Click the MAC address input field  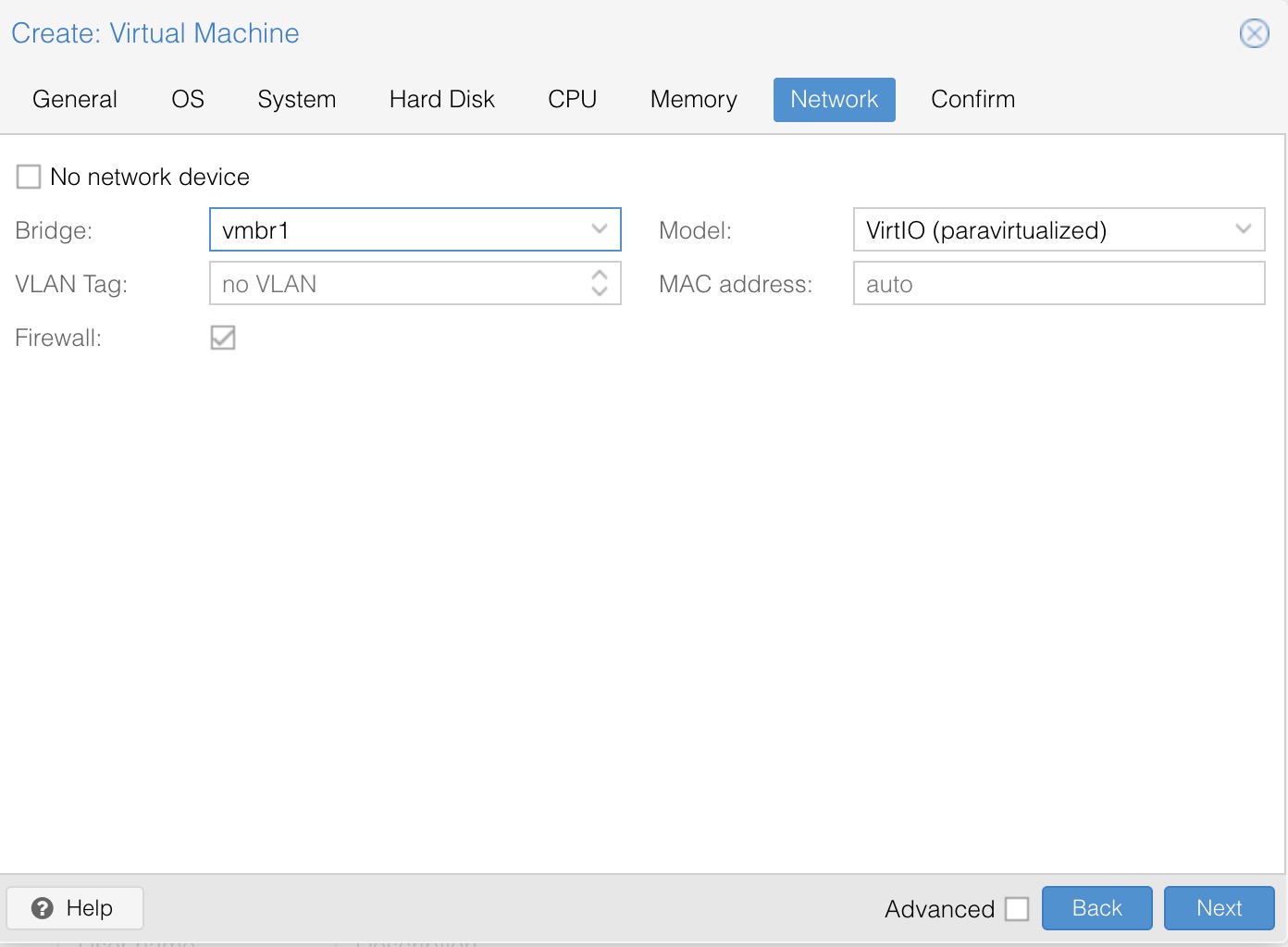(1059, 283)
